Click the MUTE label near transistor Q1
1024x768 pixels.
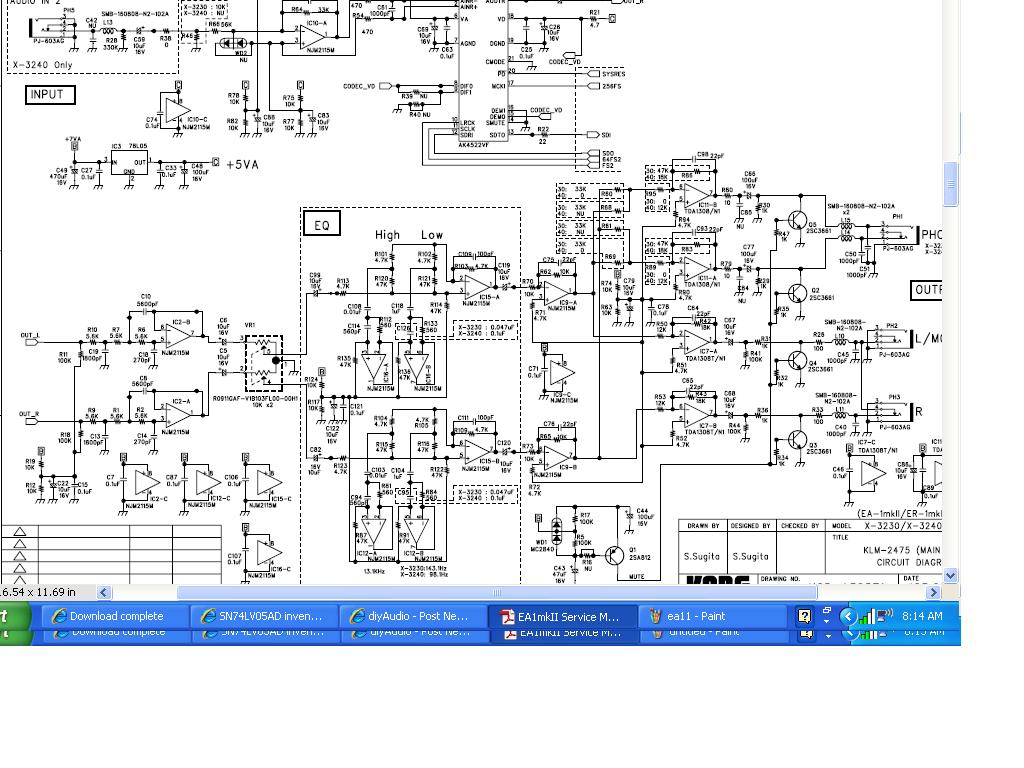[637, 577]
